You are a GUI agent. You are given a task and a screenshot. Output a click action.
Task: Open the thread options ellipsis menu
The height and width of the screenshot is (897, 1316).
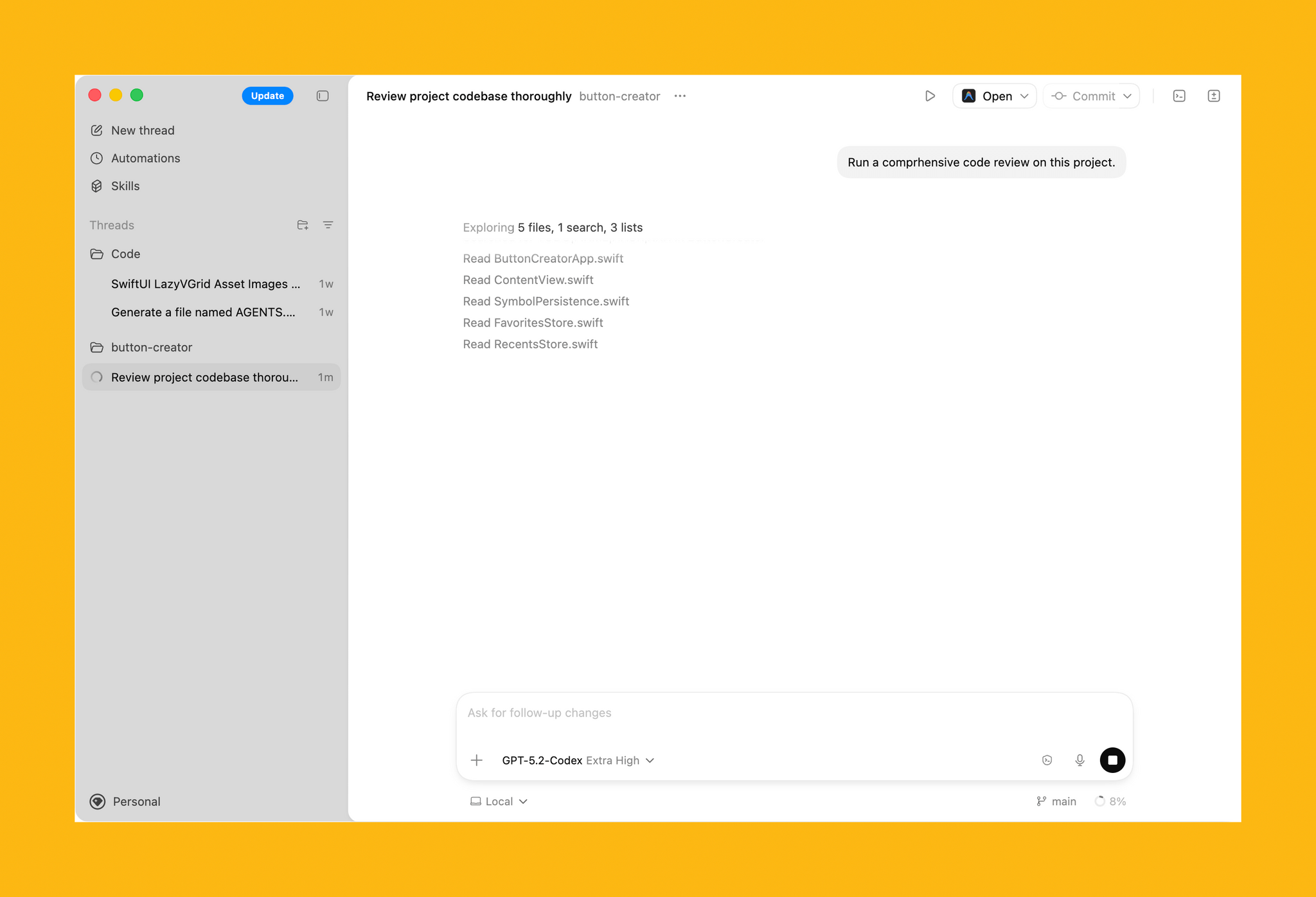pos(680,96)
